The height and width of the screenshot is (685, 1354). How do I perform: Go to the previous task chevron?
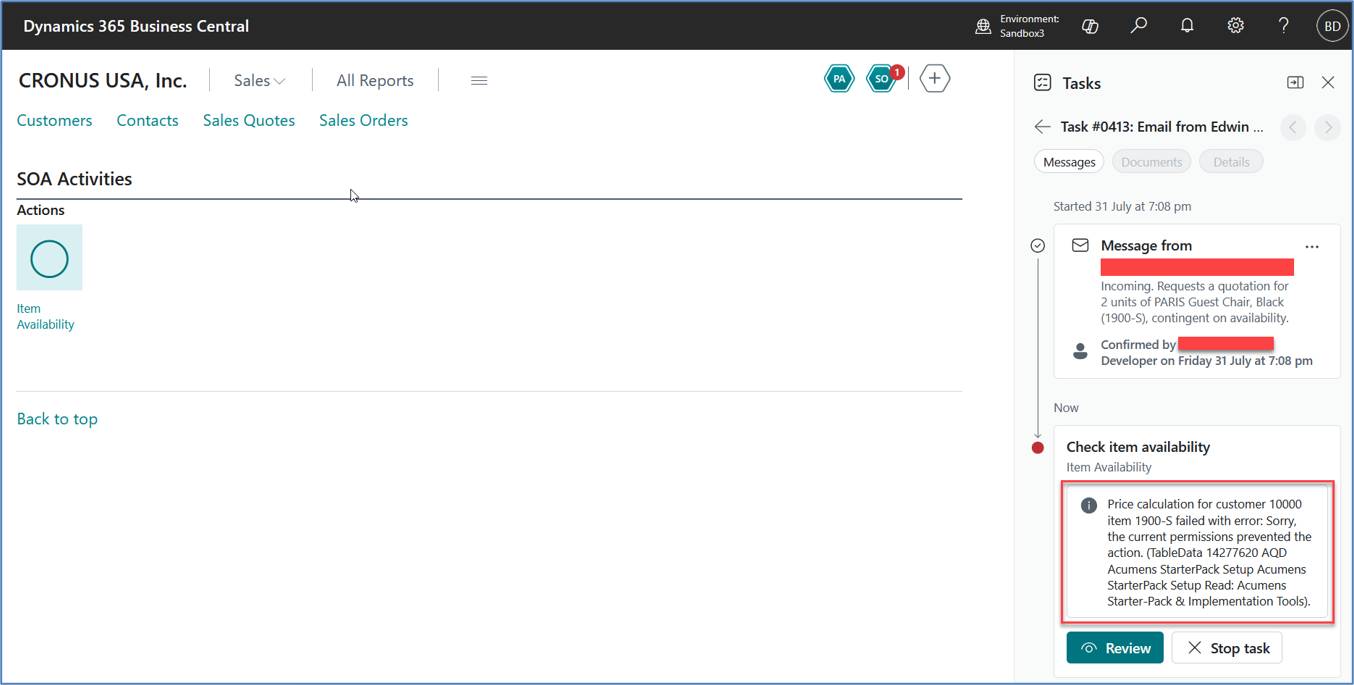pos(1293,127)
